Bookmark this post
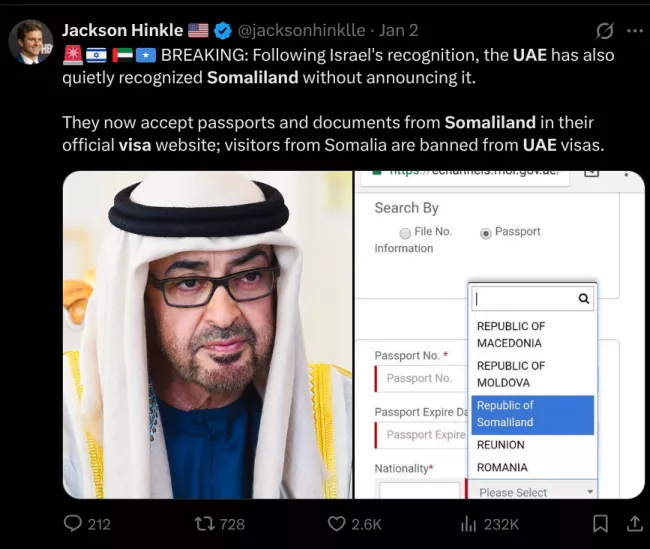650x549 pixels. click(600, 524)
